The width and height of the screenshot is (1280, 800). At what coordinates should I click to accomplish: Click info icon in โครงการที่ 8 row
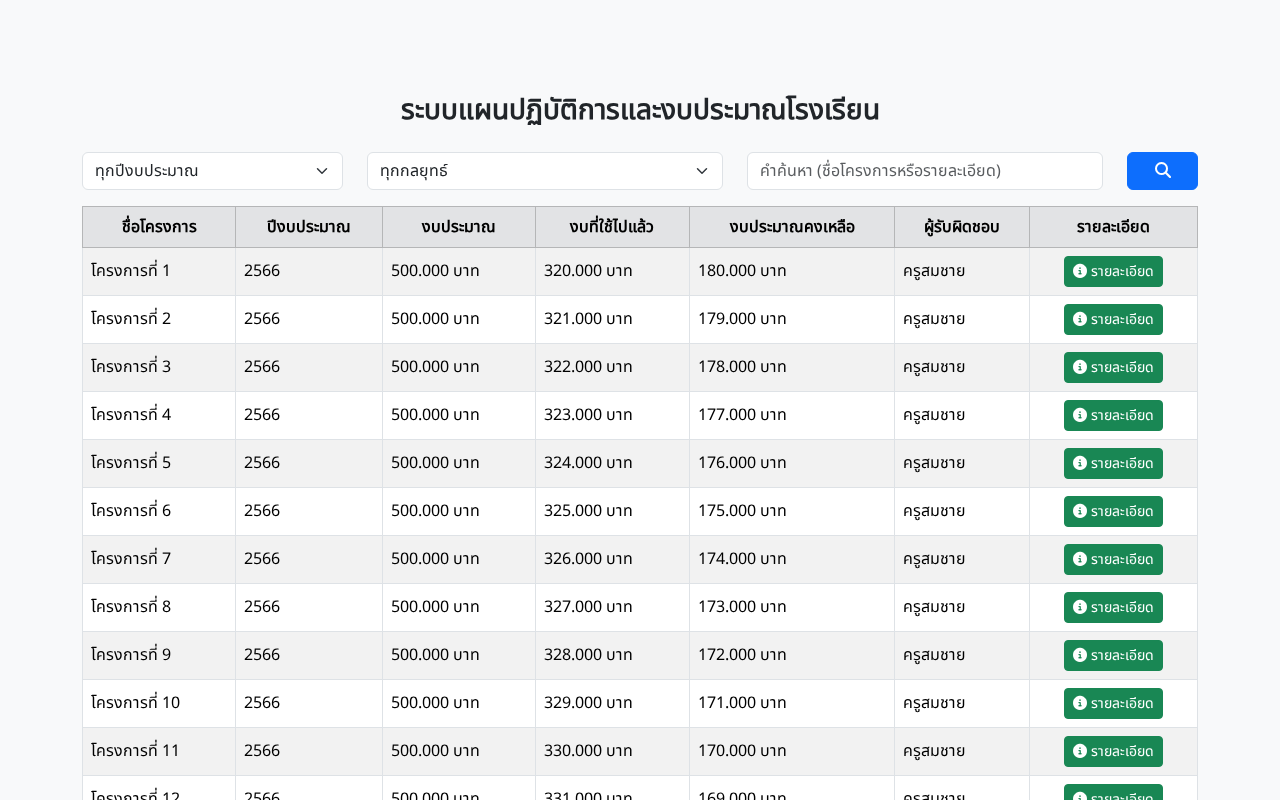tap(1080, 607)
